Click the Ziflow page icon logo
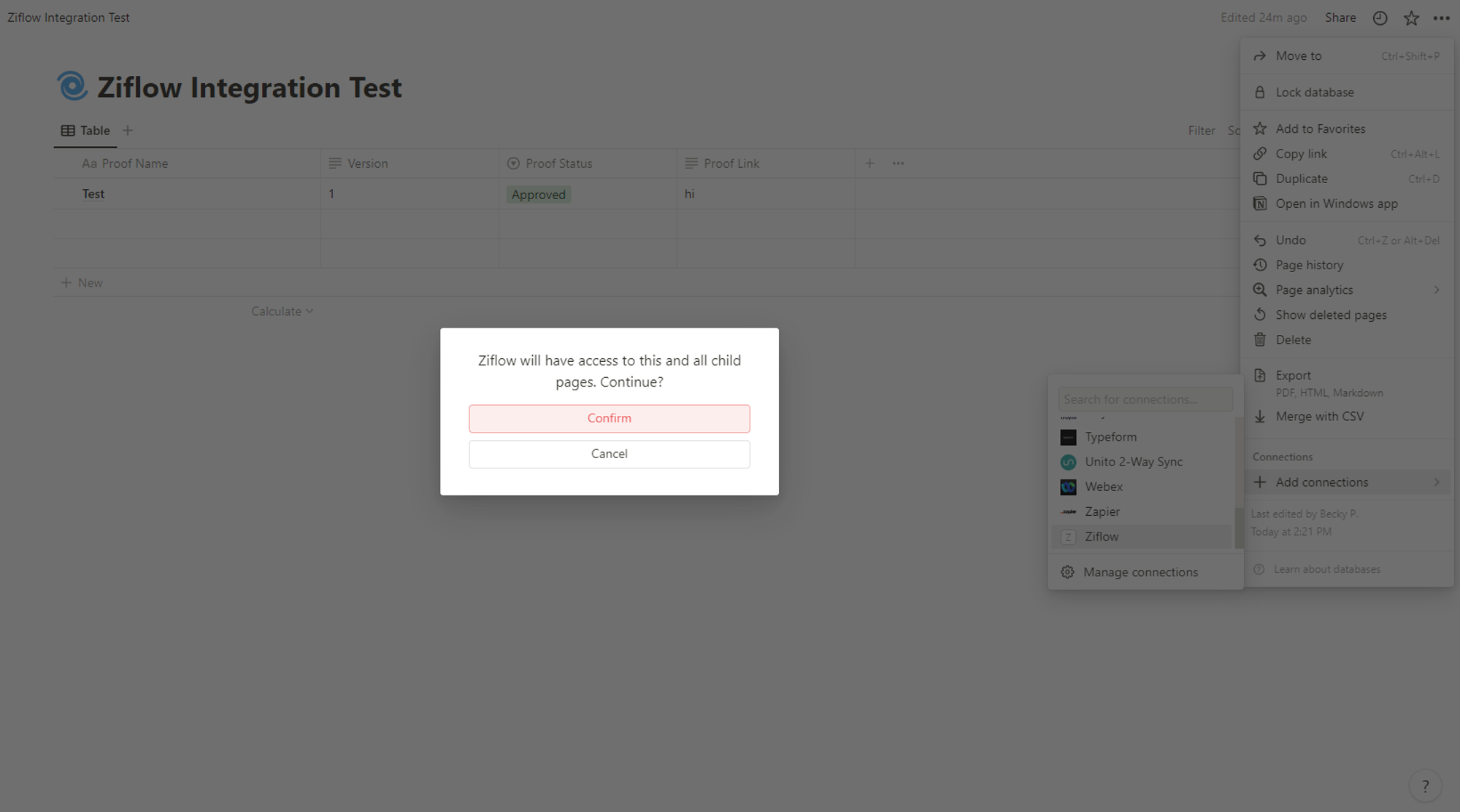This screenshot has width=1460, height=812. (72, 86)
